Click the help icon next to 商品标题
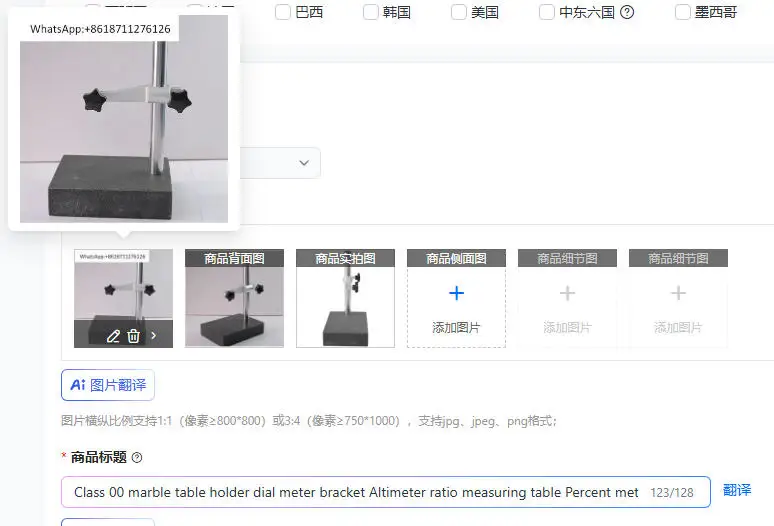 tap(137, 457)
